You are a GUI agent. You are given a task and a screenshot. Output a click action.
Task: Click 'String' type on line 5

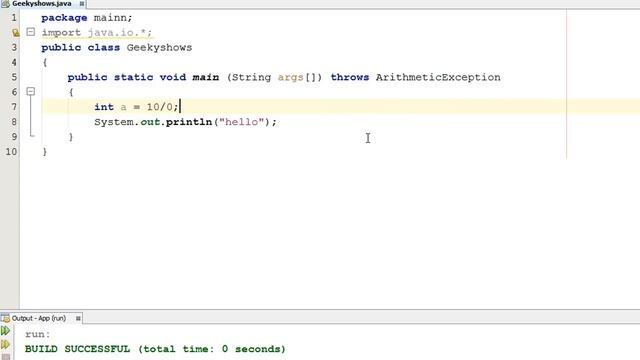(x=251, y=78)
